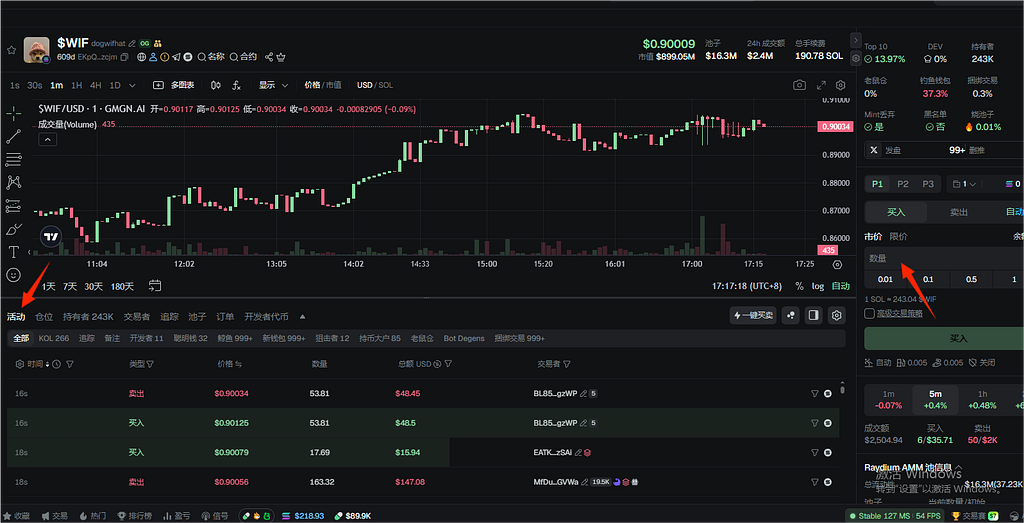Viewport: 1024px width, 523px height.
Task: Select the 0.01 preset amount button
Action: (885, 280)
